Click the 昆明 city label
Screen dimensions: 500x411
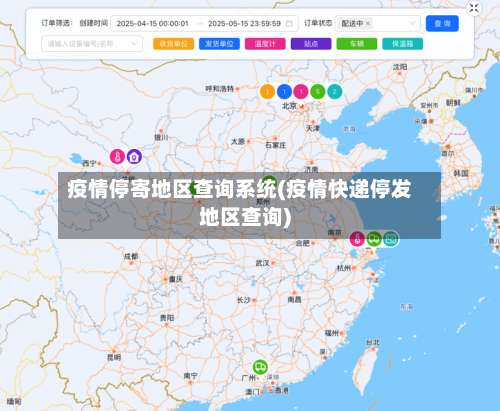point(114,357)
